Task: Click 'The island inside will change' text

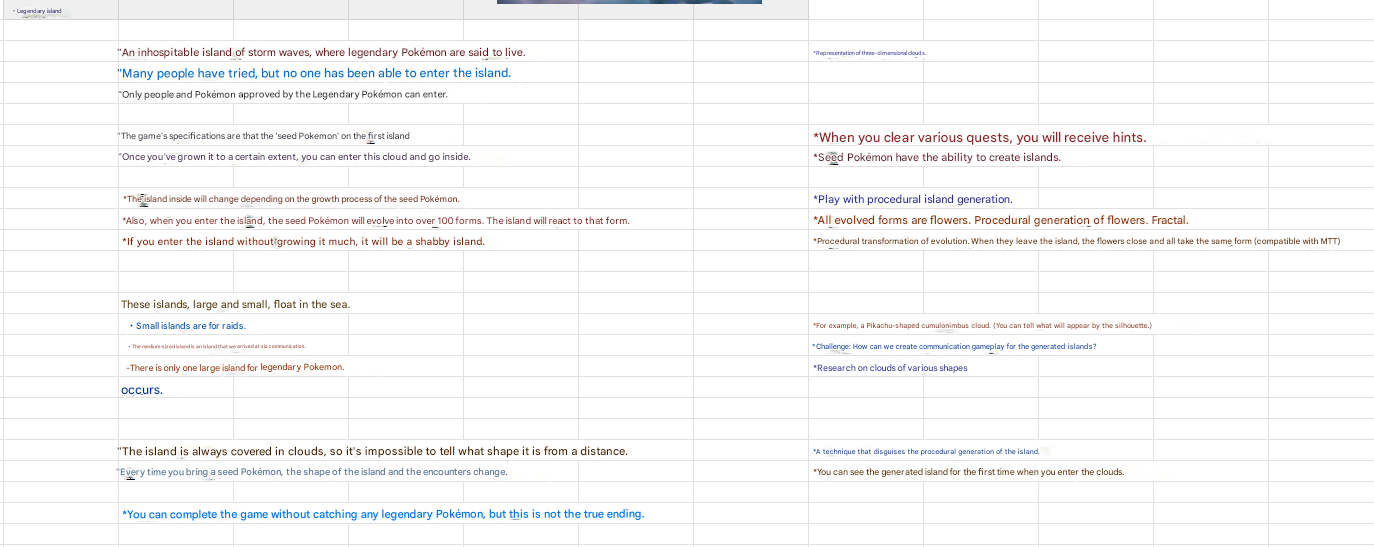Action: click(x=291, y=199)
